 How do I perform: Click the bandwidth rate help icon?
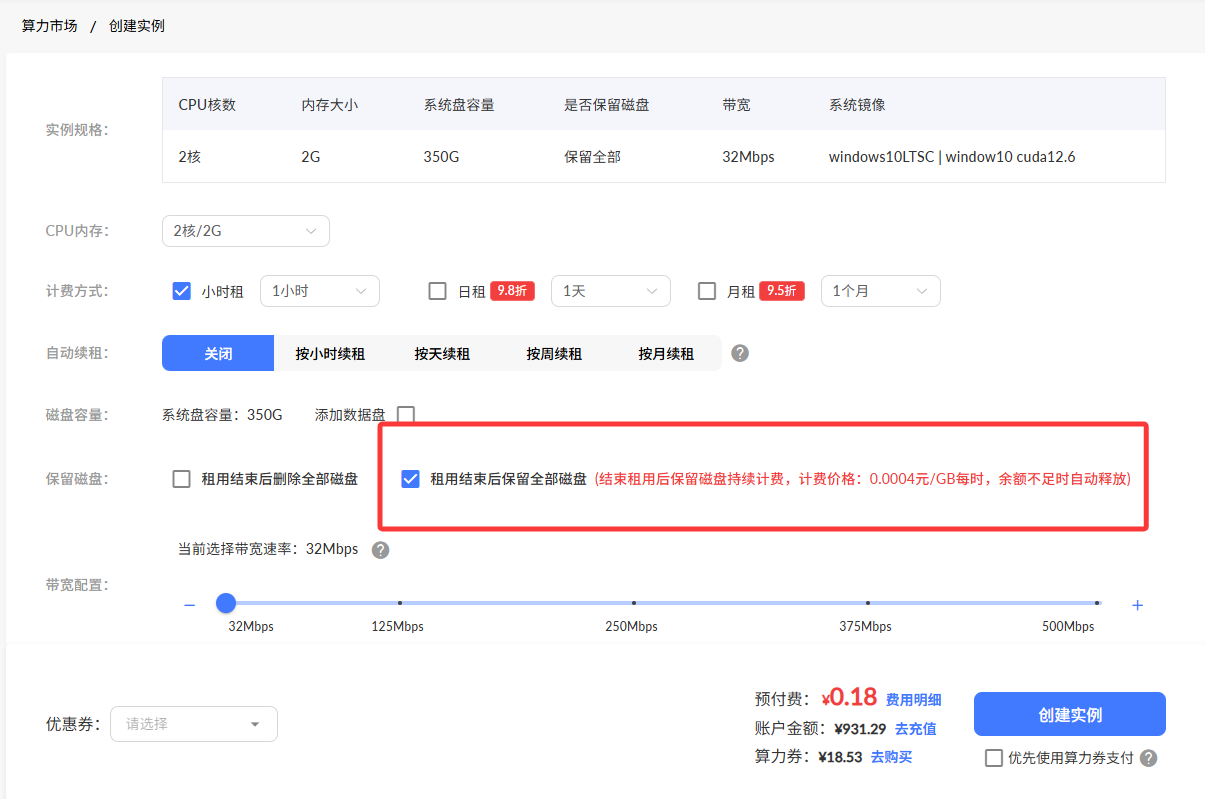[x=380, y=550]
